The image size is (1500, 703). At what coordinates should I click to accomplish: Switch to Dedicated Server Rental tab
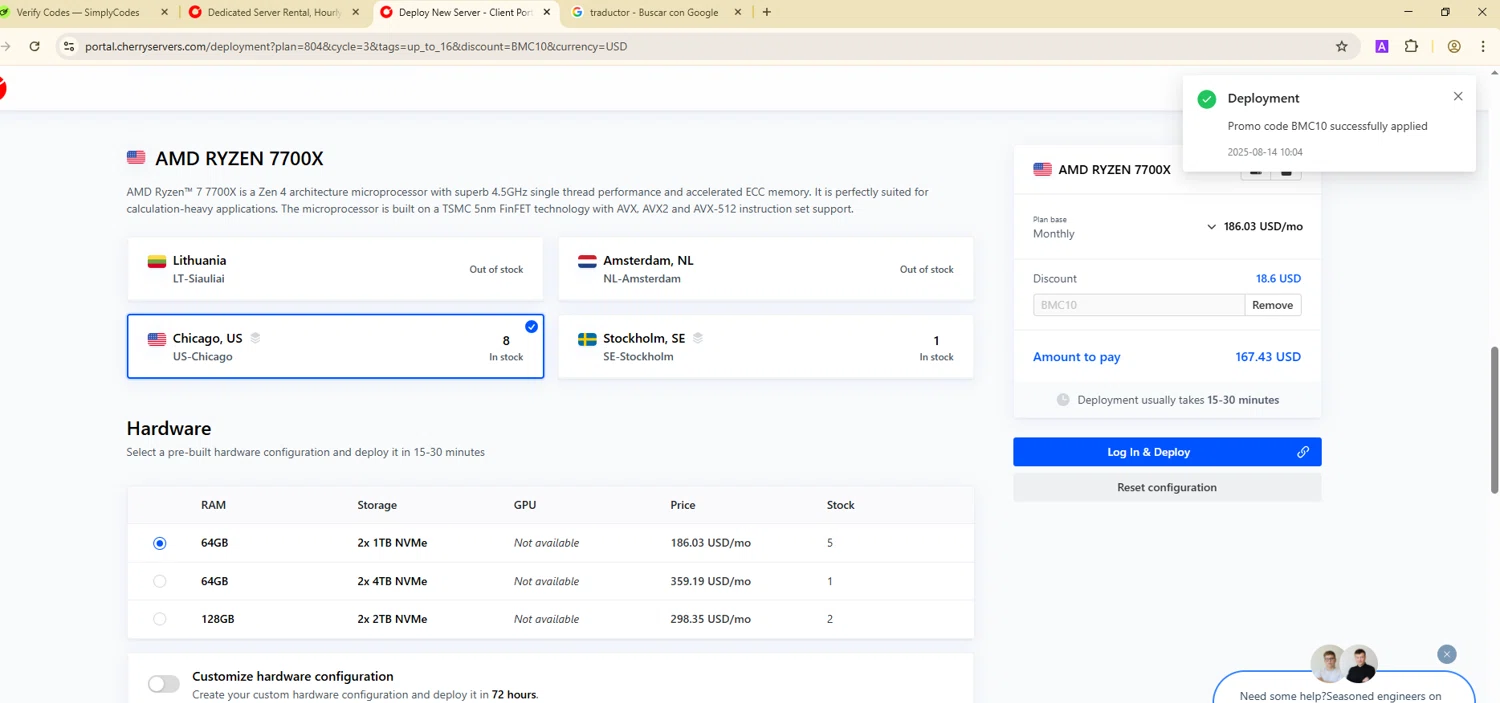(274, 12)
